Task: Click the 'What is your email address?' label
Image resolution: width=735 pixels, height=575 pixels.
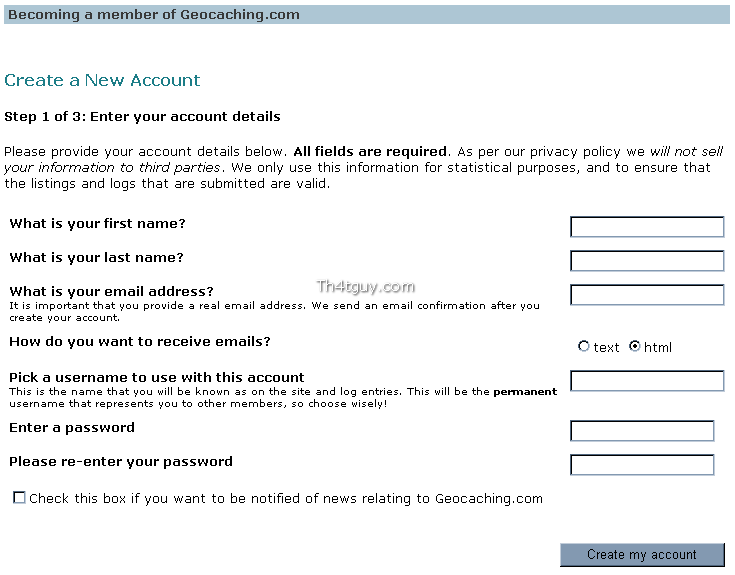Action: (111, 292)
